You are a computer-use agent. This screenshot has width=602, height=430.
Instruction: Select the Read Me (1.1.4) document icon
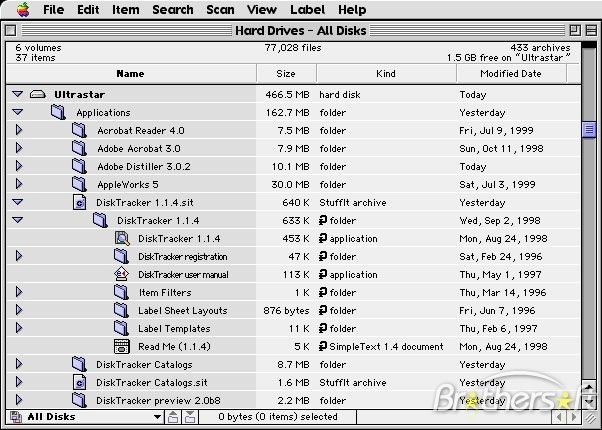point(122,346)
